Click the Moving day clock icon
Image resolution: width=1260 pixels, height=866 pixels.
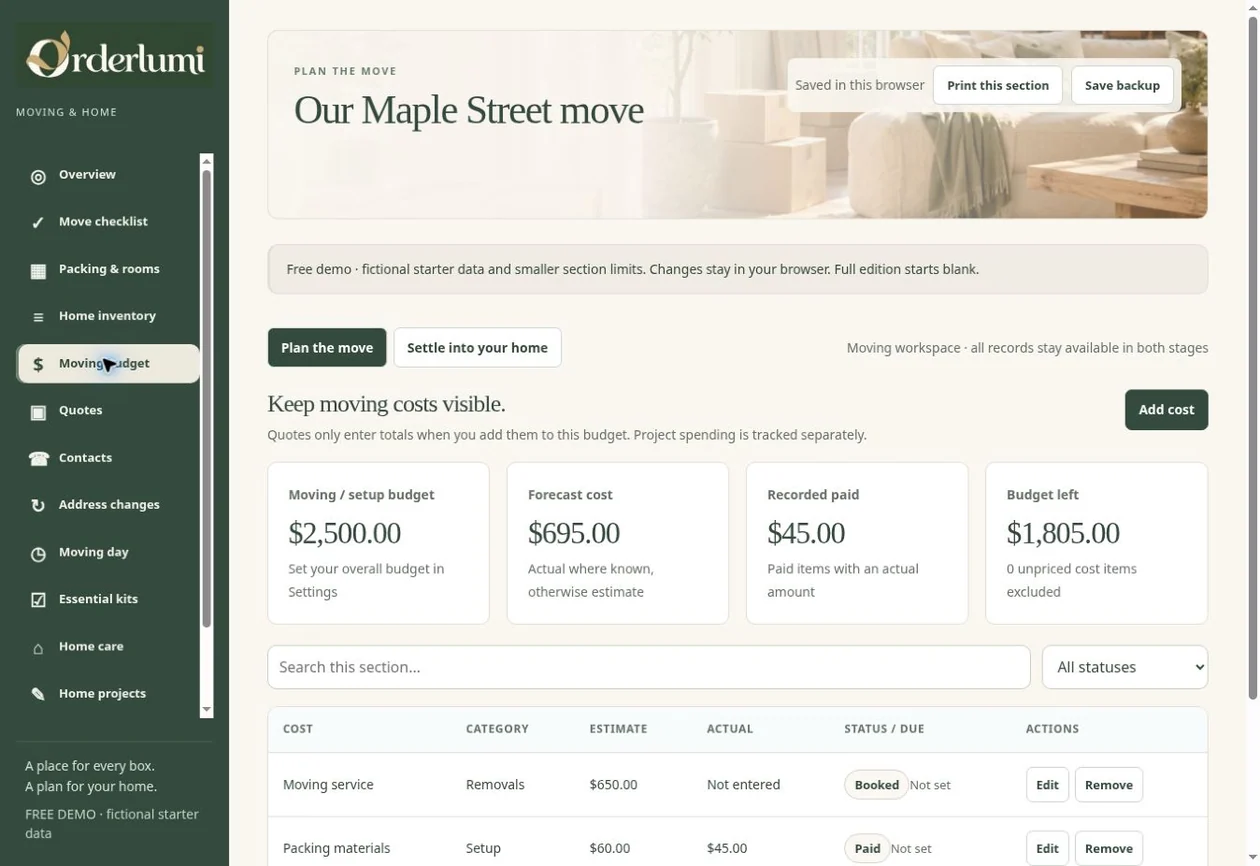38,554
